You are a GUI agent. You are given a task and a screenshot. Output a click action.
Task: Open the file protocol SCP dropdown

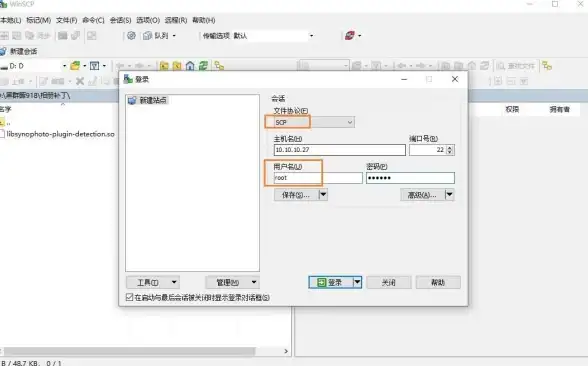point(314,122)
